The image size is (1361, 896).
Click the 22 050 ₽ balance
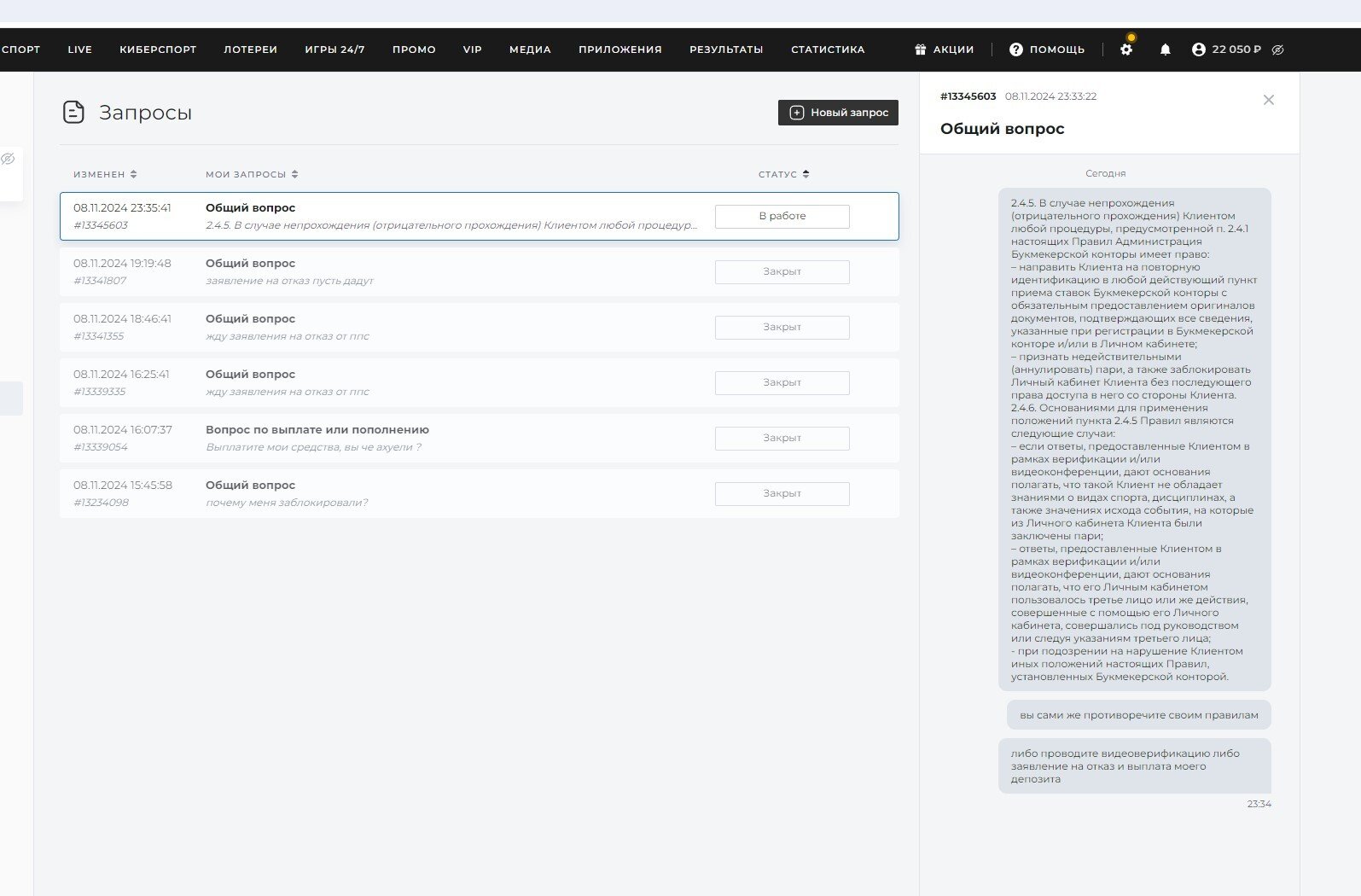click(x=1236, y=49)
